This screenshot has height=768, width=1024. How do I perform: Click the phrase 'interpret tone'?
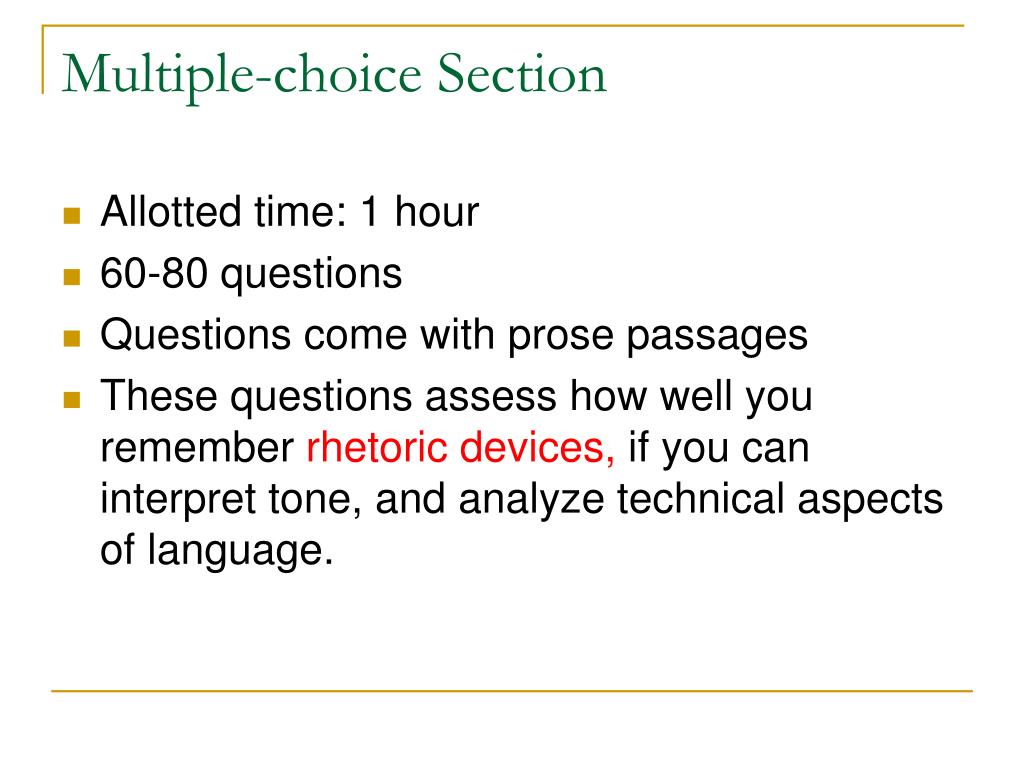pyautogui.click(x=231, y=500)
